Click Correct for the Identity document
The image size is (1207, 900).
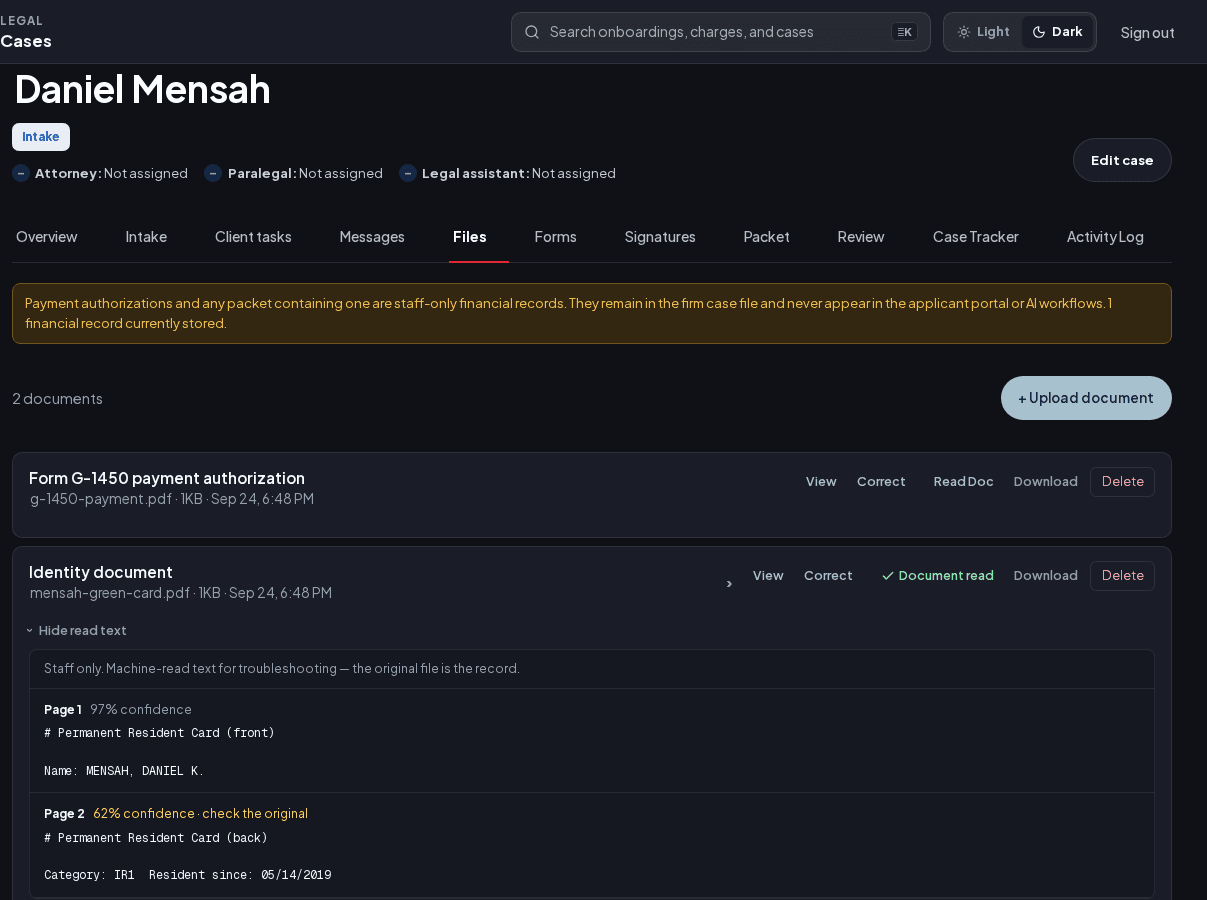tap(828, 576)
